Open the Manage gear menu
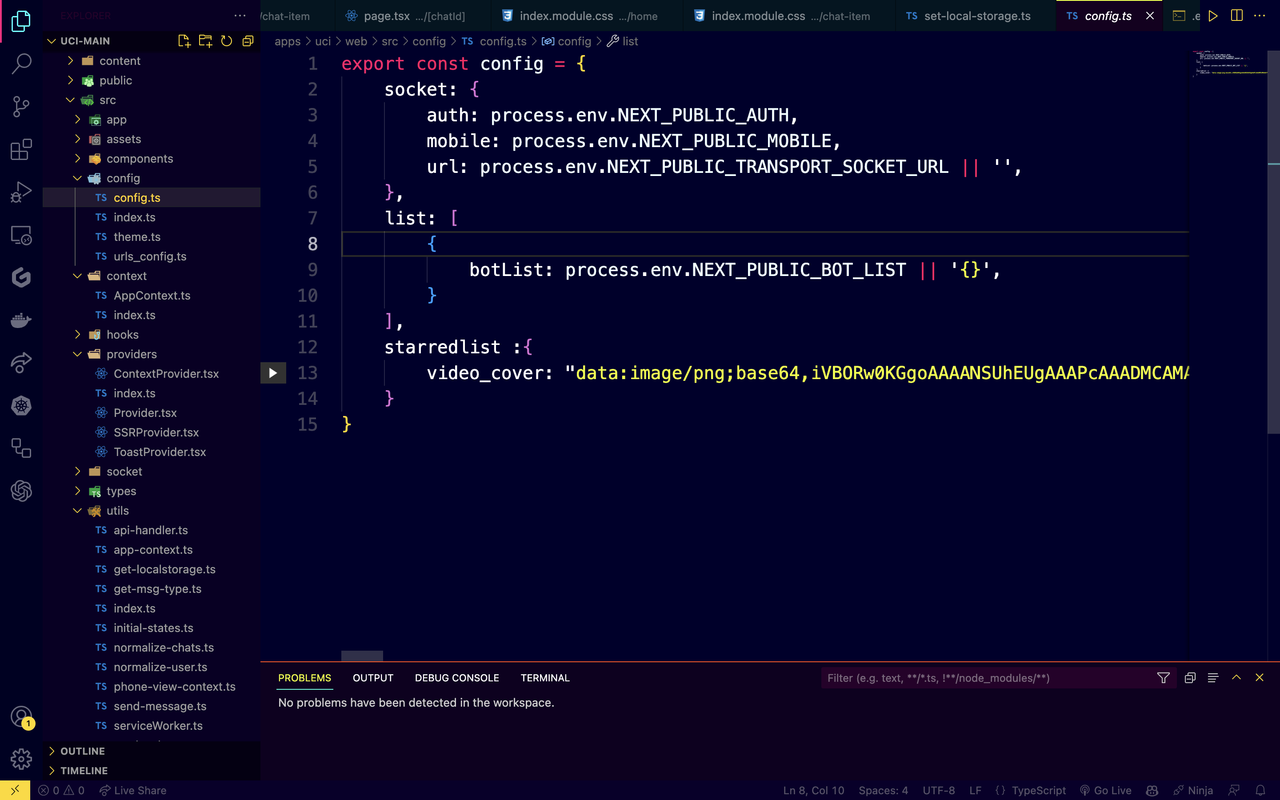 tap(21, 759)
